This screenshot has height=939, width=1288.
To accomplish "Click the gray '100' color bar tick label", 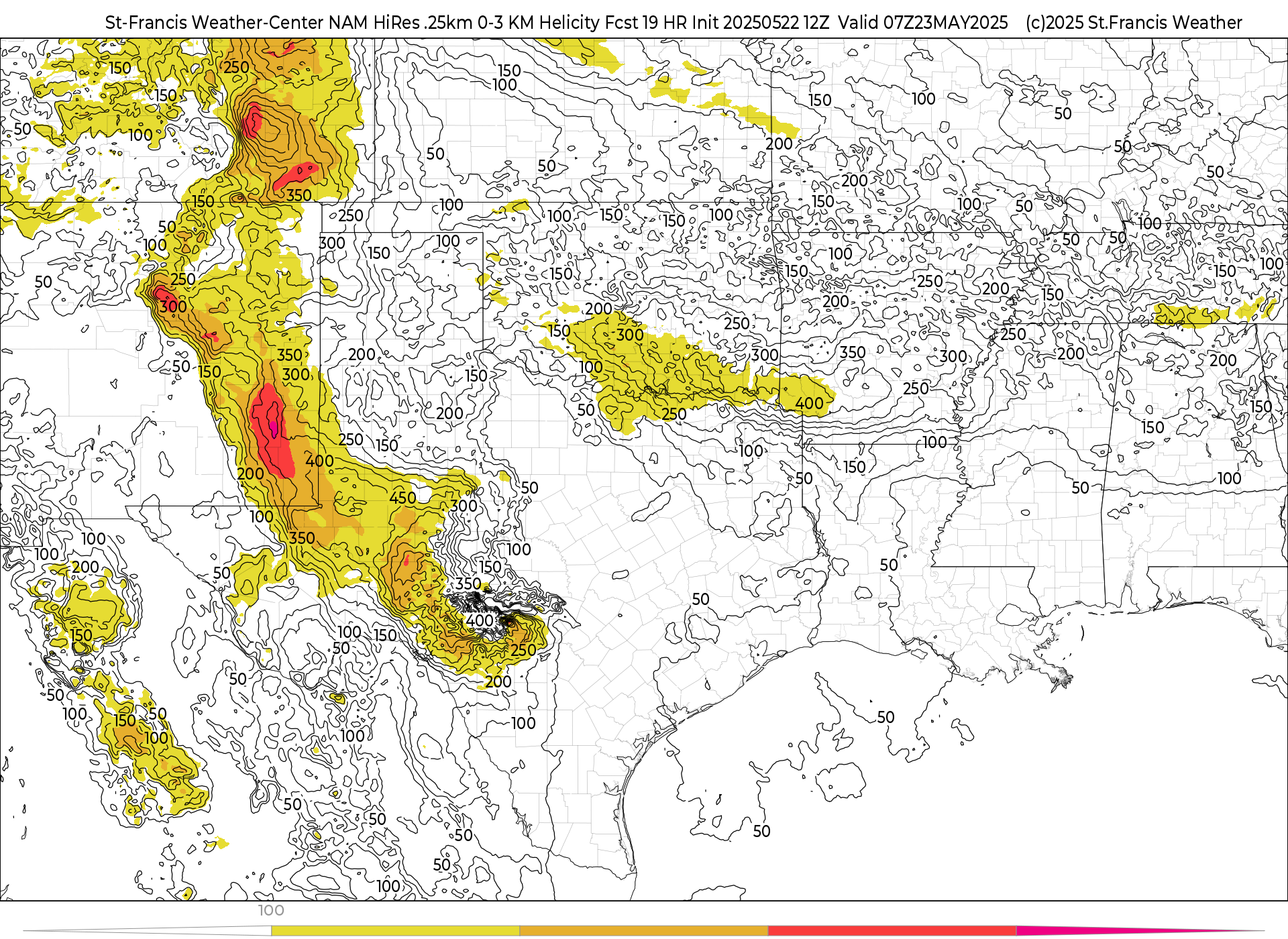I will [x=271, y=911].
